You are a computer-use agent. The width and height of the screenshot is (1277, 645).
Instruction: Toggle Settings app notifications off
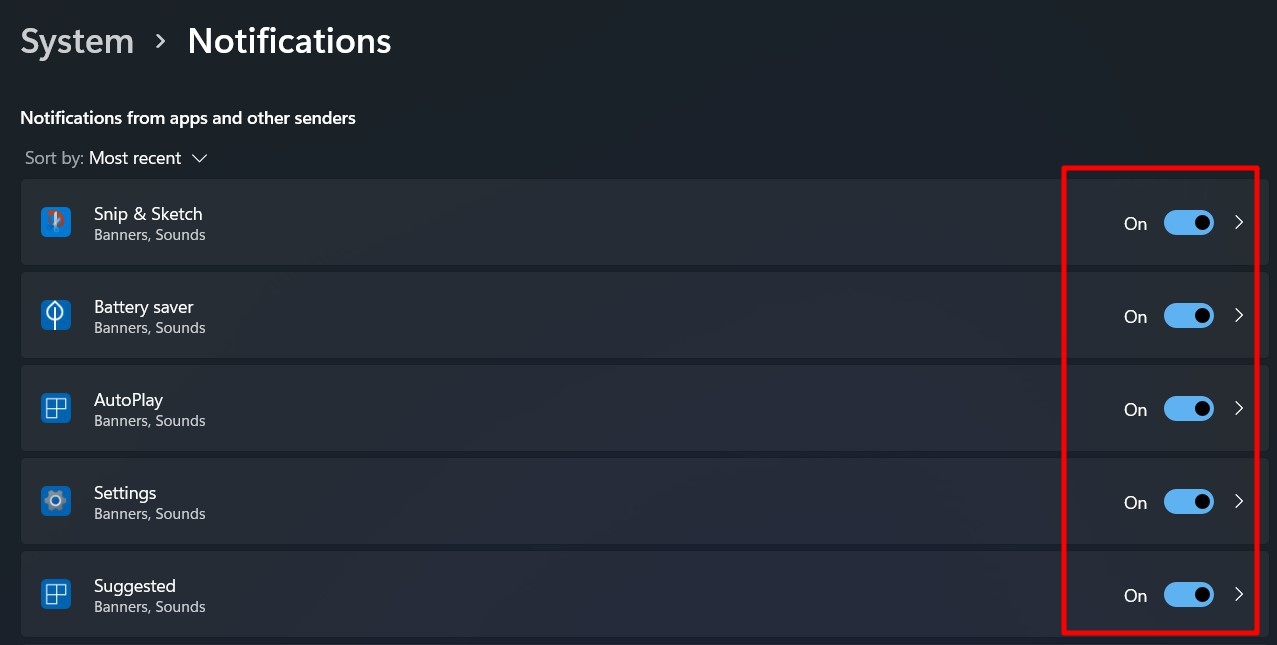(x=1188, y=502)
